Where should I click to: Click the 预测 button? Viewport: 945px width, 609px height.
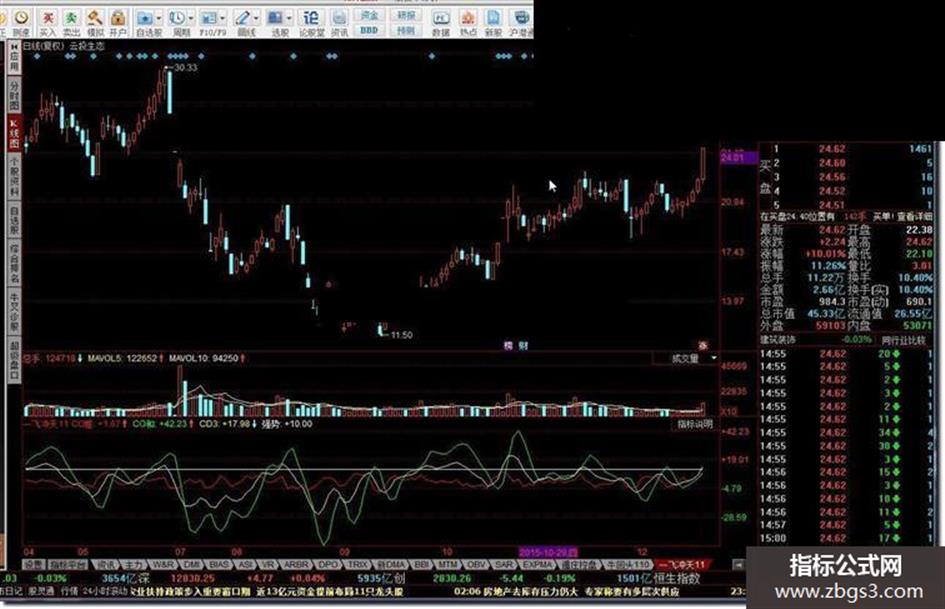point(406,30)
